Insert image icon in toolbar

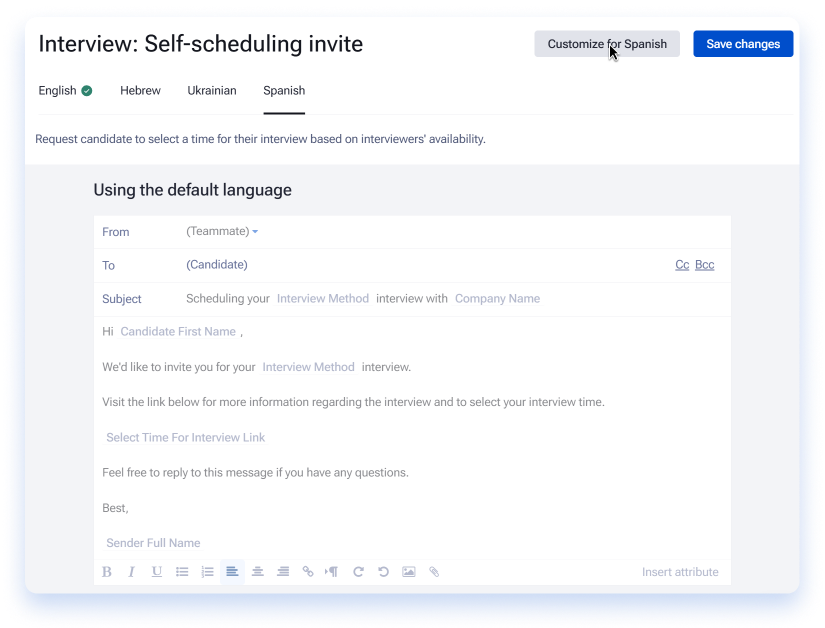coord(409,572)
